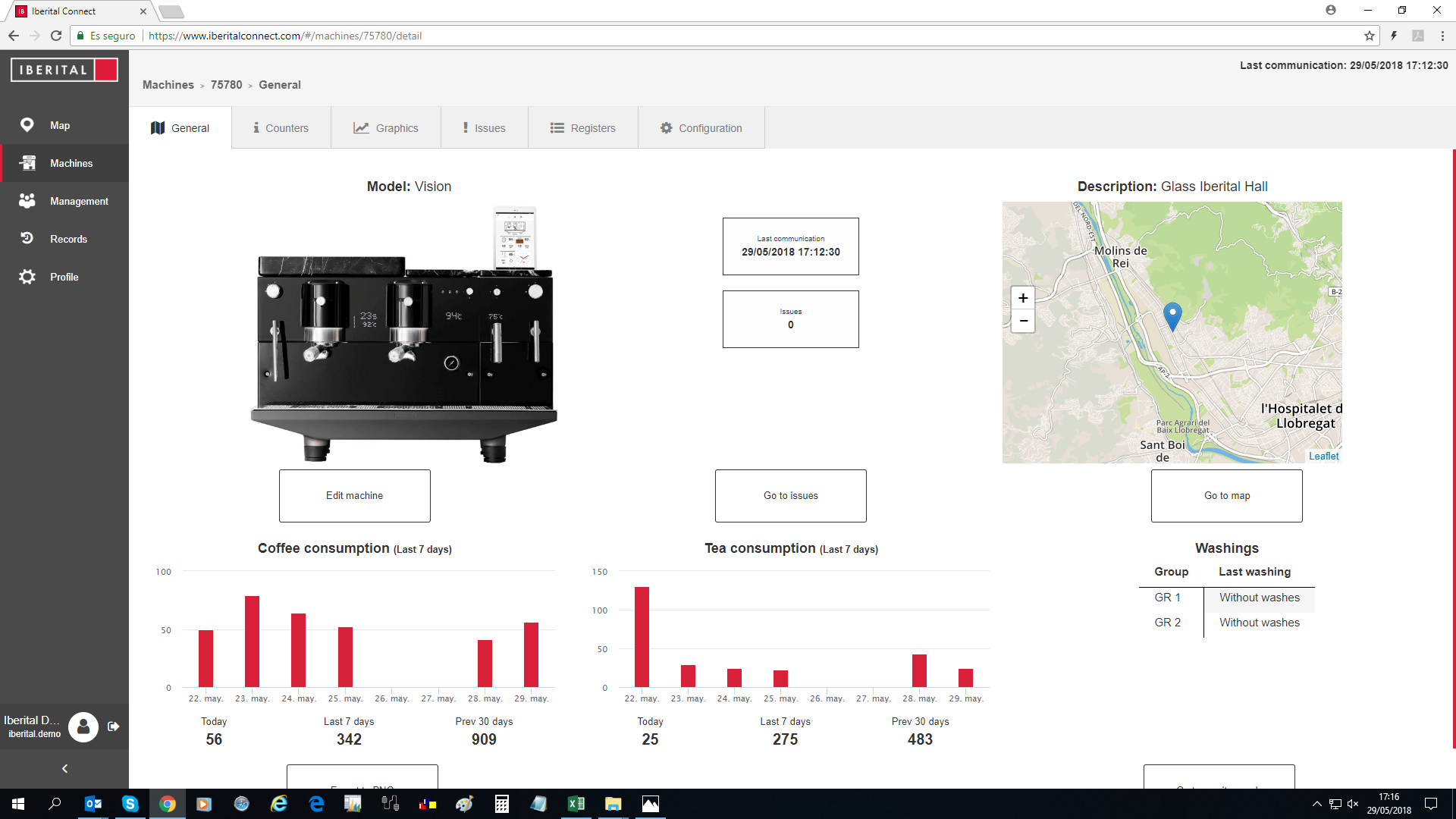Screen dimensions: 1456x819
Task: Collapse the sidebar with left chevron
Action: click(64, 769)
